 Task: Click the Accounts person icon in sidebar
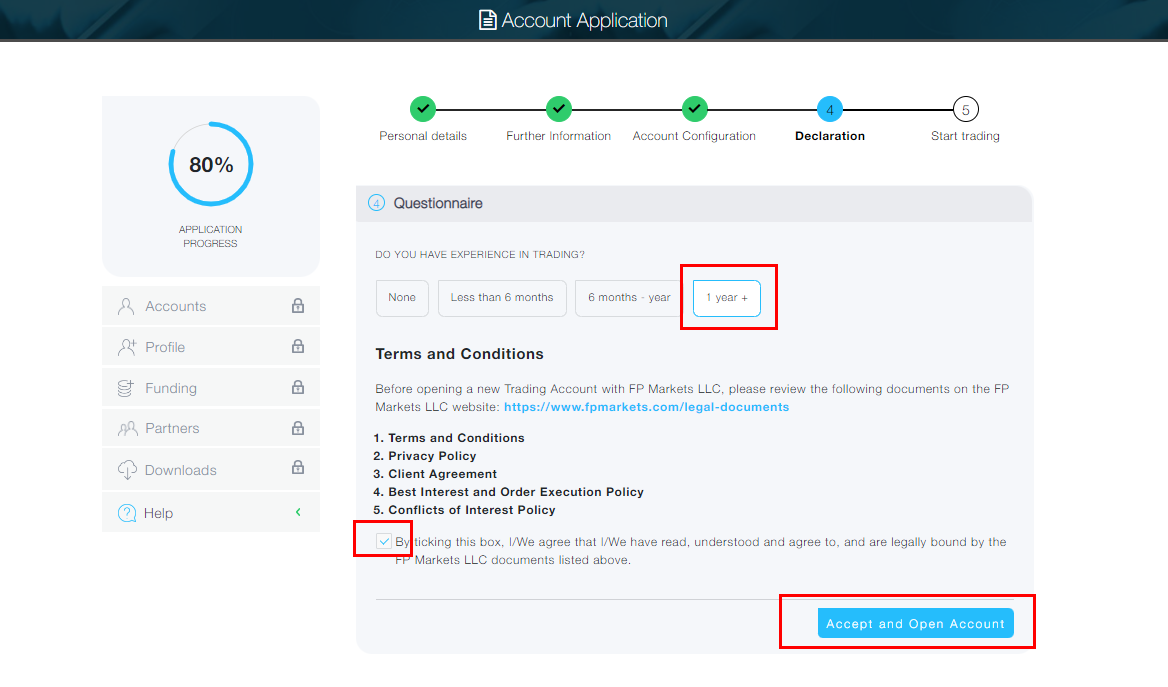tap(126, 306)
